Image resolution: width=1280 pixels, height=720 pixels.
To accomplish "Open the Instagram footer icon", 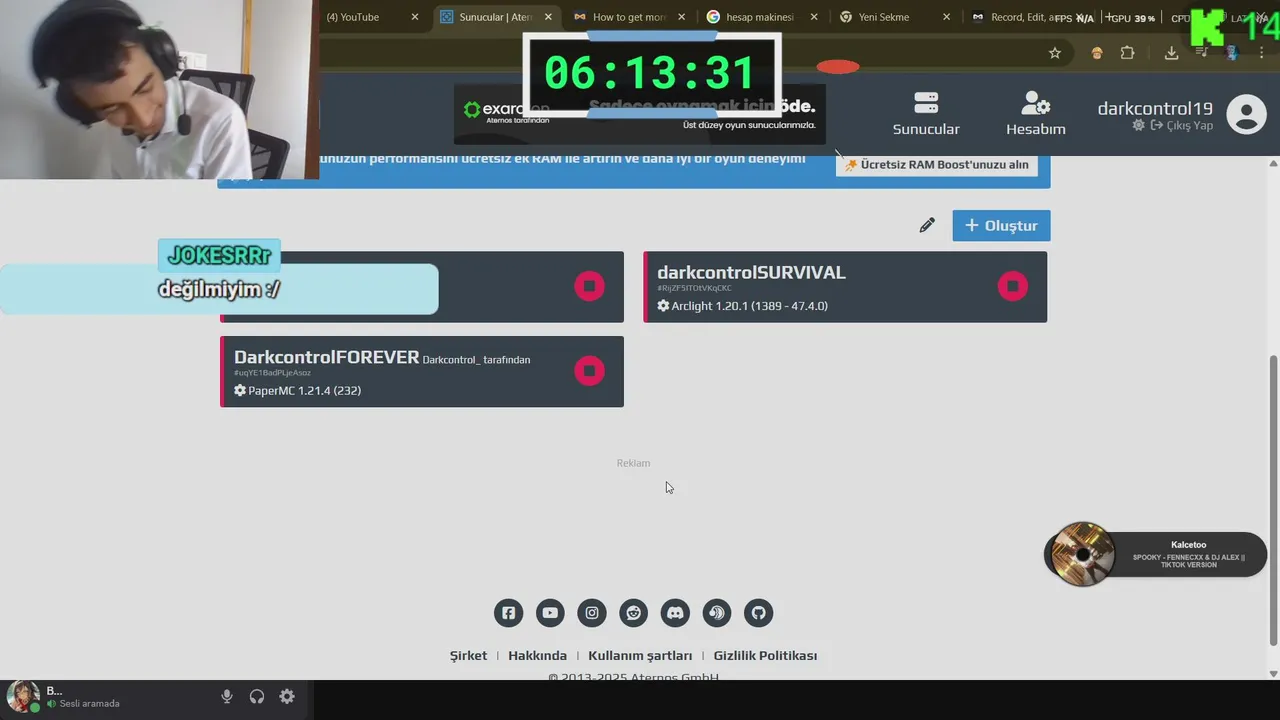I will pos(592,613).
